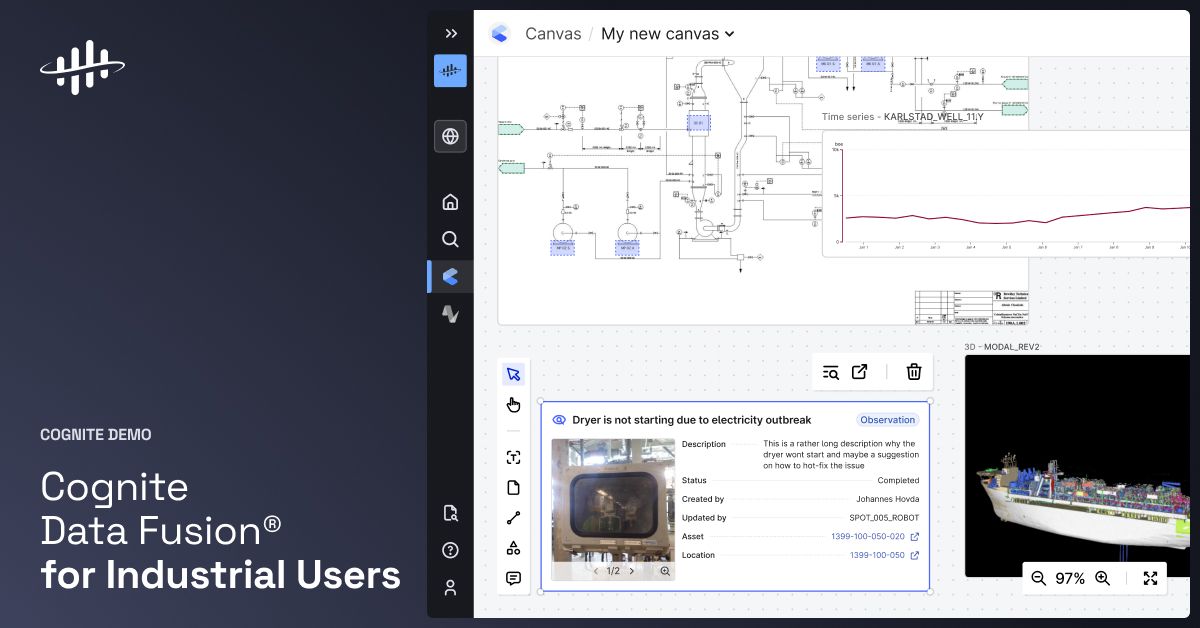
Task: Open the search icon in the left sidebar
Action: pyautogui.click(x=450, y=239)
